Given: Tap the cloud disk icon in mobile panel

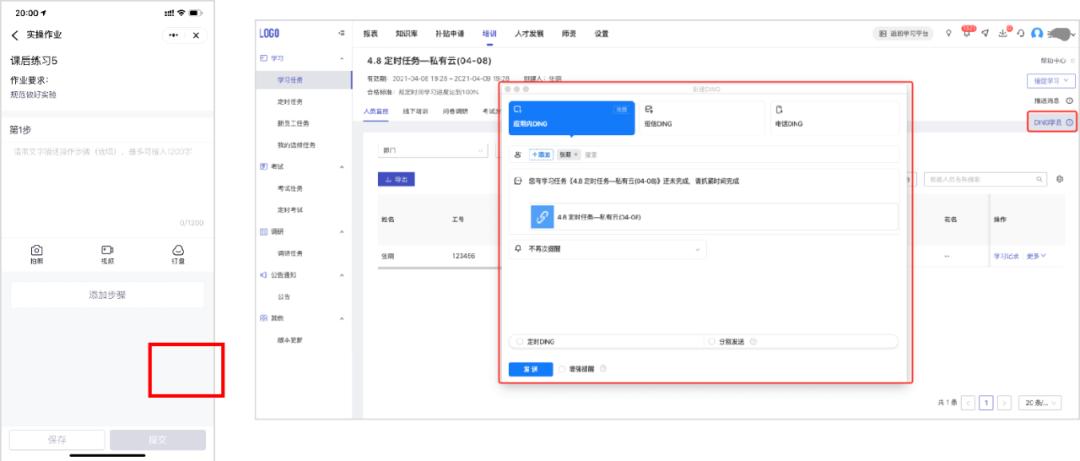Looking at the screenshot, I should (x=178, y=254).
